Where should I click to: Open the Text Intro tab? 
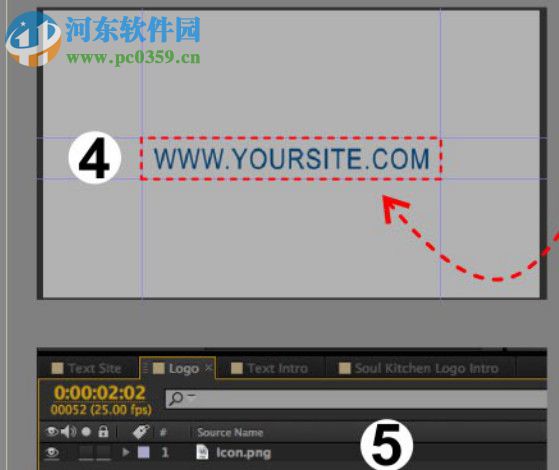click(x=270, y=368)
